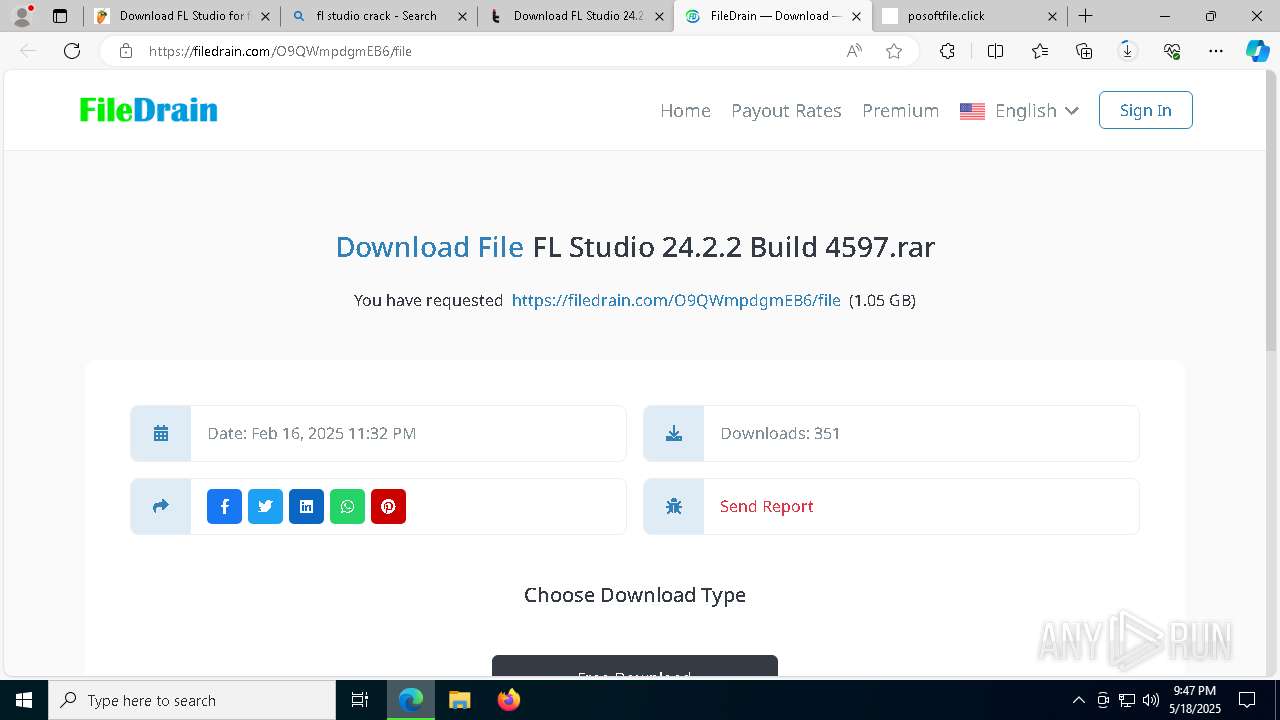The height and width of the screenshot is (720, 1280).
Task: Click the downloads count icon
Action: [x=674, y=433]
